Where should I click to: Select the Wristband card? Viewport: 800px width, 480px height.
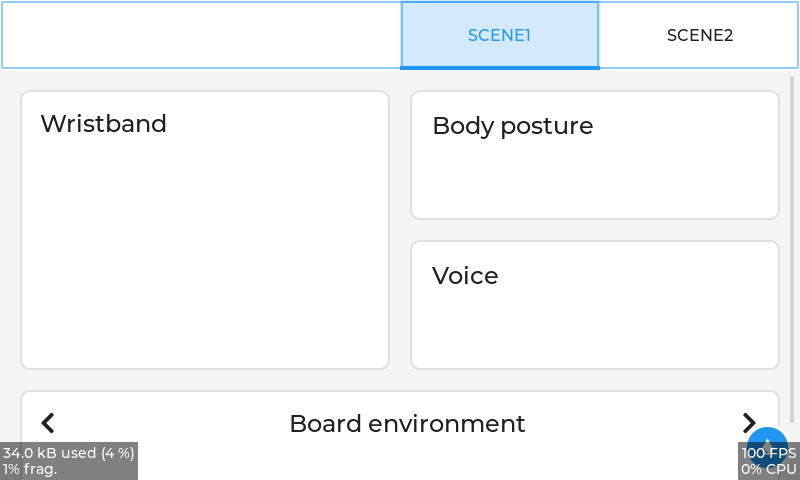(204, 230)
